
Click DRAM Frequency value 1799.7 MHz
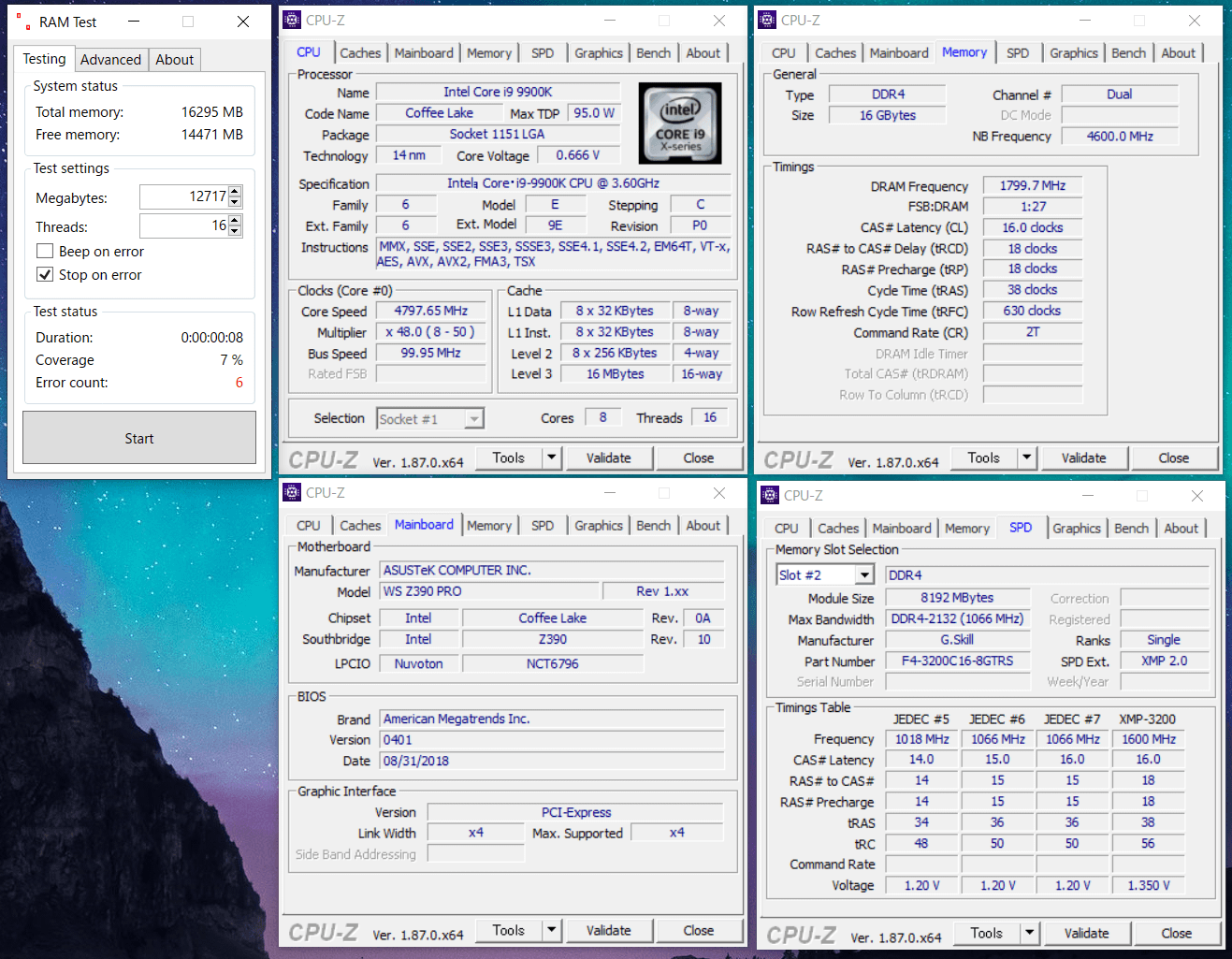[1033, 186]
